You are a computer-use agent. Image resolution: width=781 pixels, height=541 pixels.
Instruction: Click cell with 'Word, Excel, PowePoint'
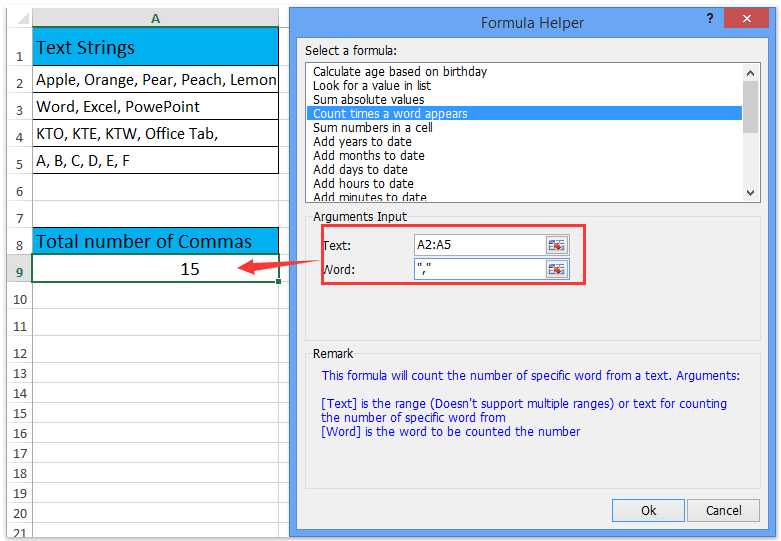pyautogui.click(x=155, y=107)
